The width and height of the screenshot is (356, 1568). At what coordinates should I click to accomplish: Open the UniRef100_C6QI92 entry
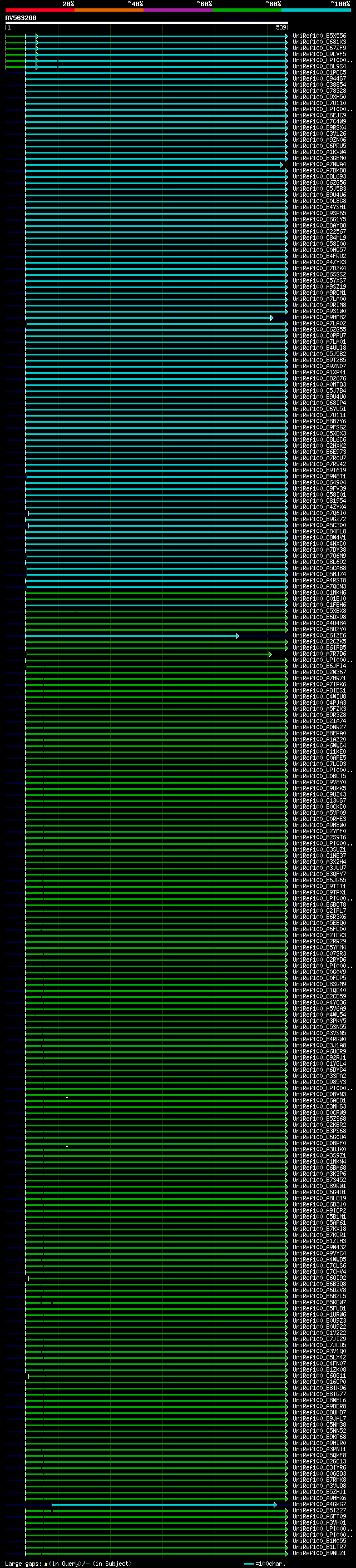(319, 1278)
